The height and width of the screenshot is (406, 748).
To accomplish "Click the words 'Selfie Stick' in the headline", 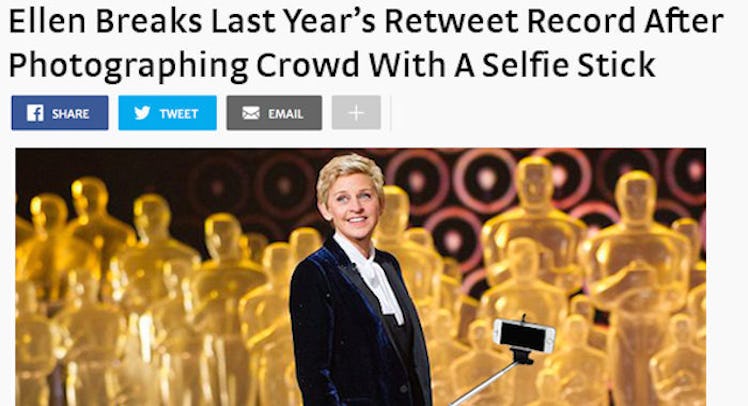I will pyautogui.click(x=568, y=65).
